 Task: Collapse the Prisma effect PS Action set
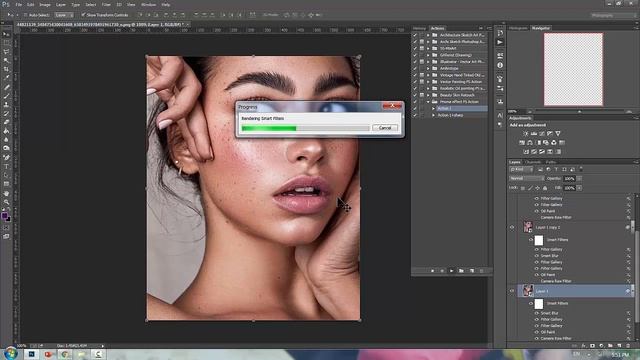click(428, 102)
